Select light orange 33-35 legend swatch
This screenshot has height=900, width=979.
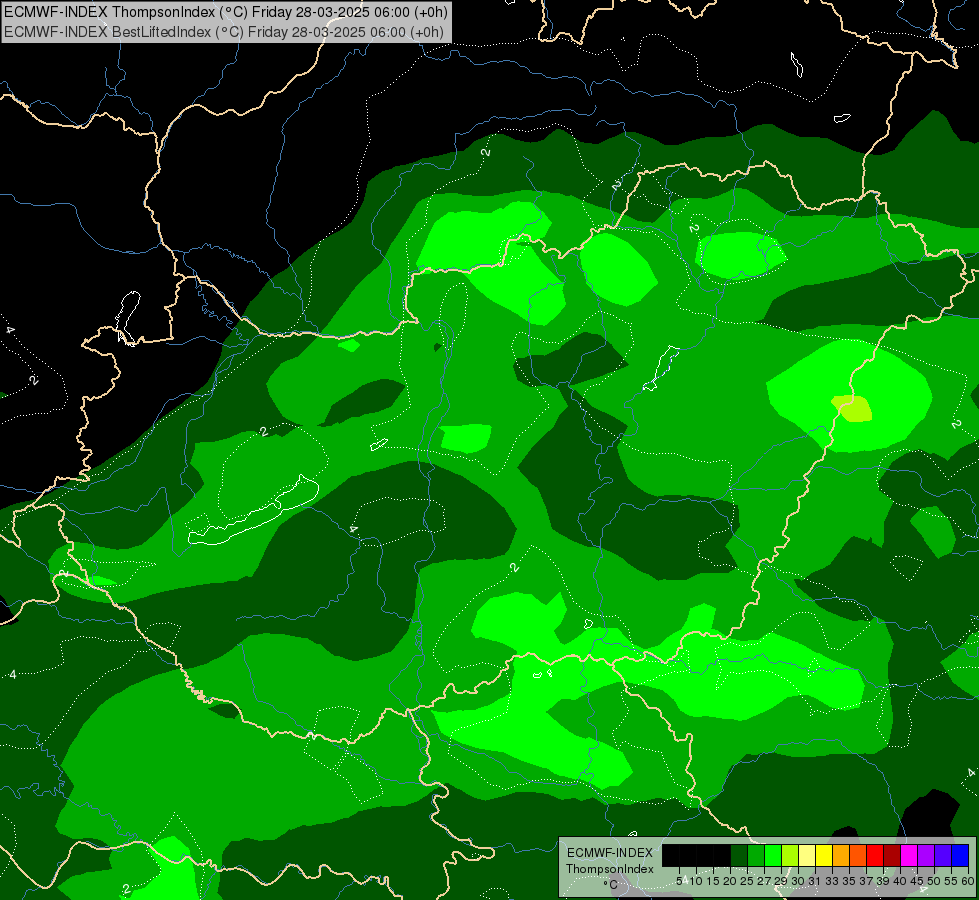(840, 855)
